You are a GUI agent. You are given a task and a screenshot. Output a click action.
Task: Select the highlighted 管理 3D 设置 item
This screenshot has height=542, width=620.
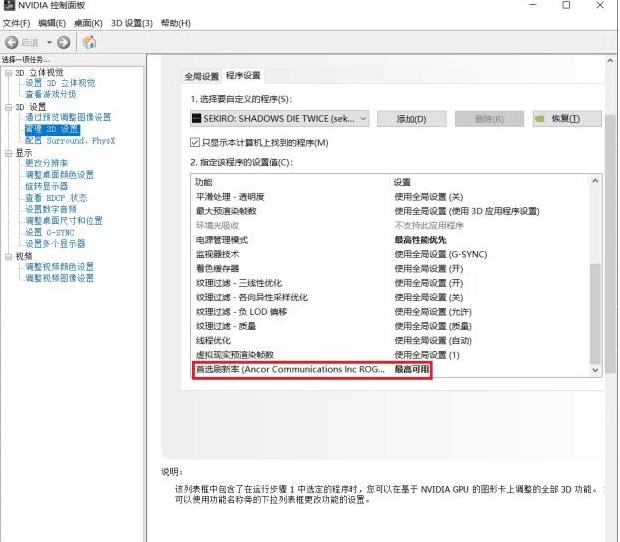pos(52,129)
